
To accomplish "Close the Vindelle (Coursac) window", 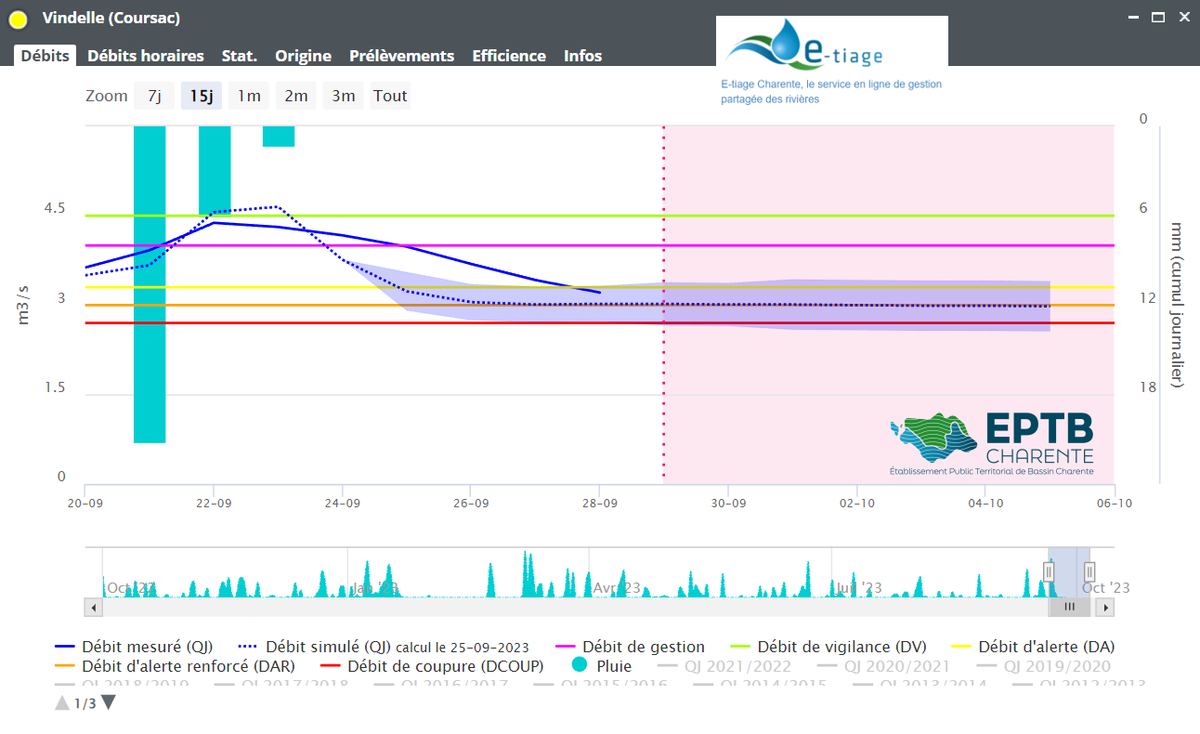I will [x=1182, y=18].
